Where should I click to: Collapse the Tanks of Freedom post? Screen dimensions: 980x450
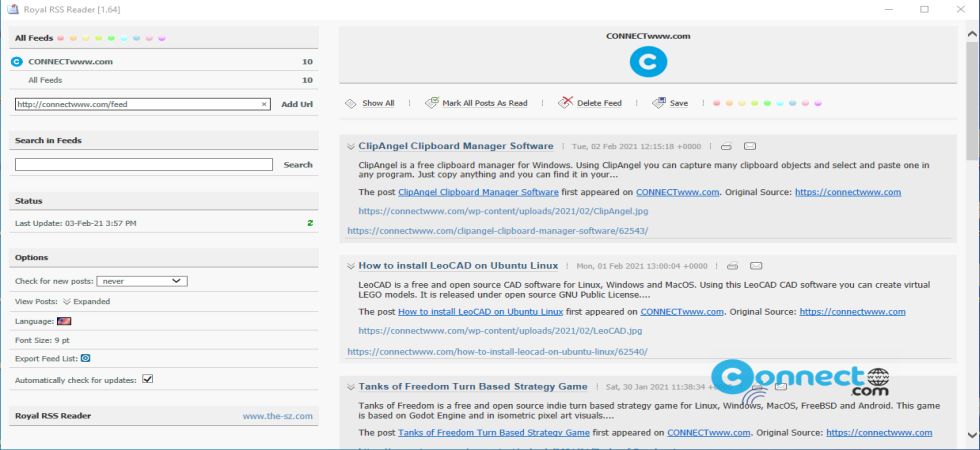tap(351, 387)
